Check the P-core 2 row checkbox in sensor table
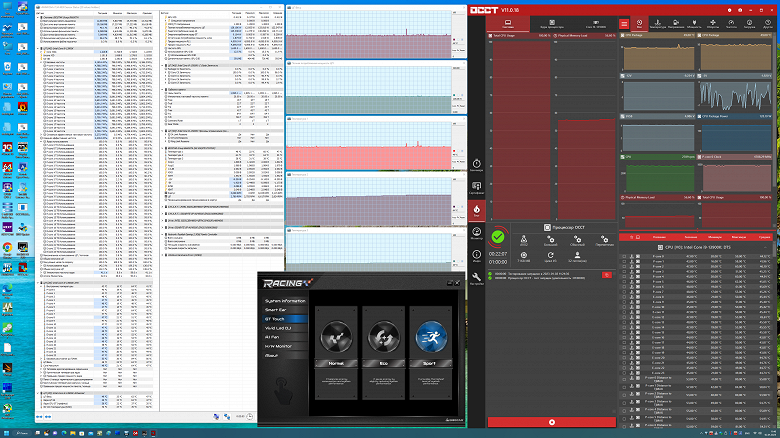Viewport: 780px width, 438px height. coord(624,266)
